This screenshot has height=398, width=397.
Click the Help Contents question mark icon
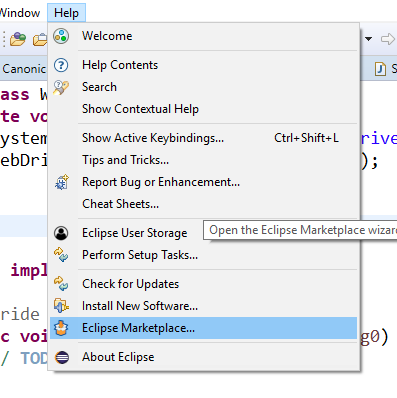61,65
